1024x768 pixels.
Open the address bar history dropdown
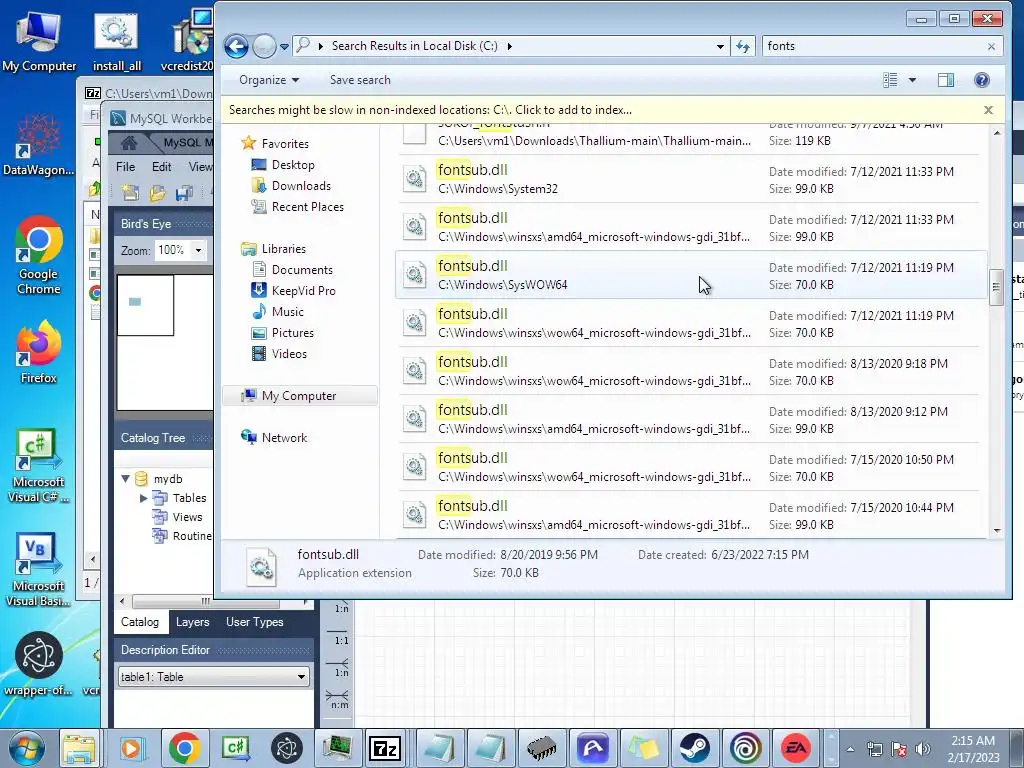(x=720, y=46)
